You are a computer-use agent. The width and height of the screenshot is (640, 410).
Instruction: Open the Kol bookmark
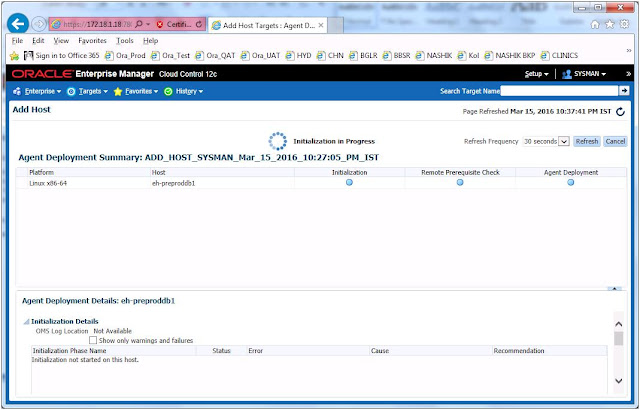coord(468,56)
